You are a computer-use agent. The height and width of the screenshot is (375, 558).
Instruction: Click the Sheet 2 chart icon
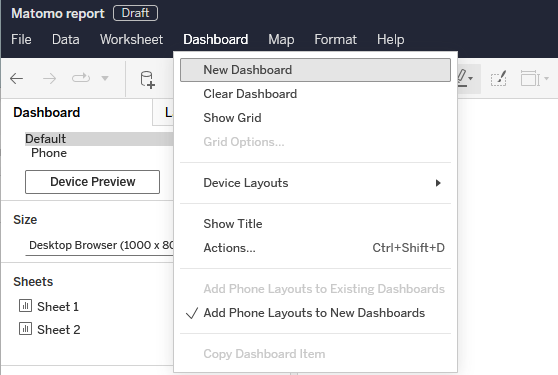click(x=25, y=329)
